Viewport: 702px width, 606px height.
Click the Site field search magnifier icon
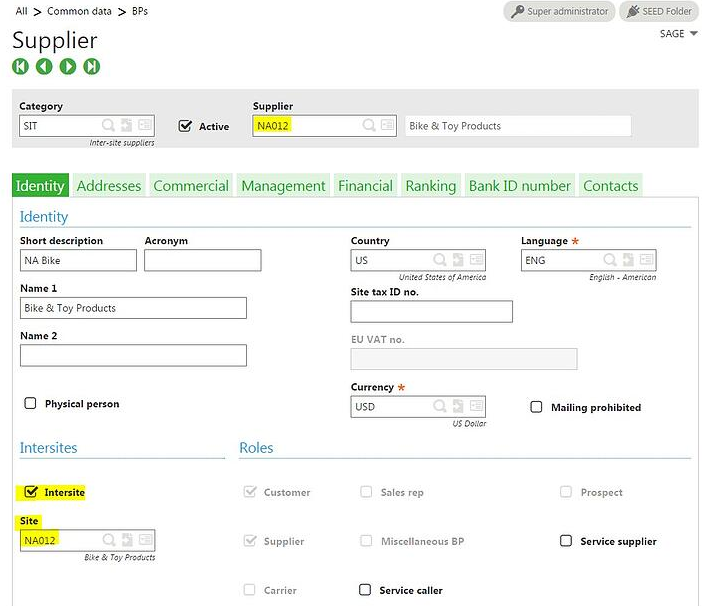click(108, 540)
